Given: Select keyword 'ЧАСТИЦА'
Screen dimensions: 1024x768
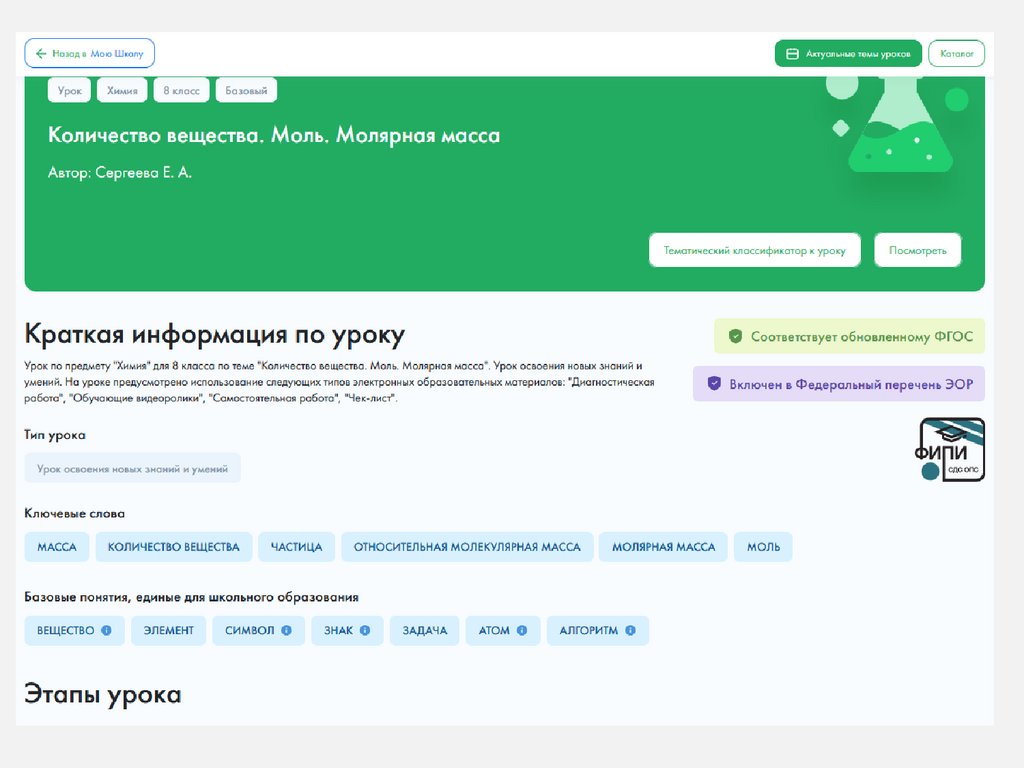Looking at the screenshot, I should pyautogui.click(x=296, y=547).
